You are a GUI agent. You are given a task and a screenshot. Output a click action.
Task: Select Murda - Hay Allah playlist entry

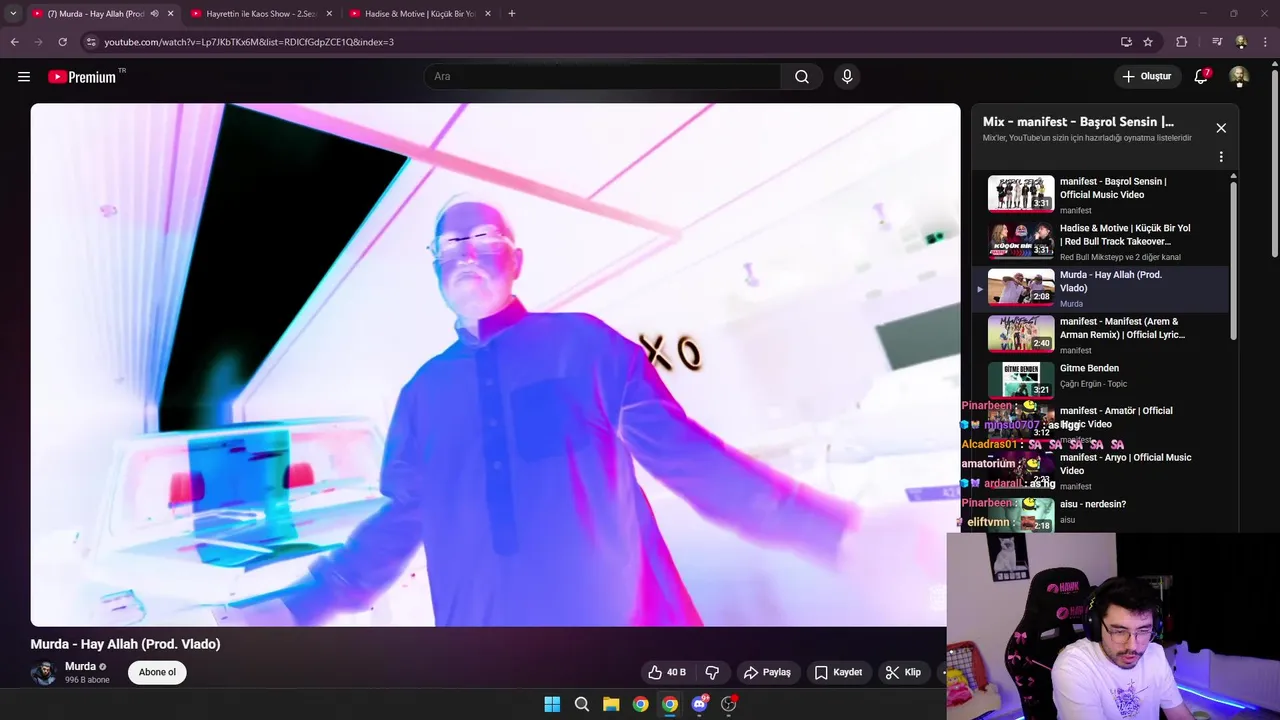pos(1102,288)
